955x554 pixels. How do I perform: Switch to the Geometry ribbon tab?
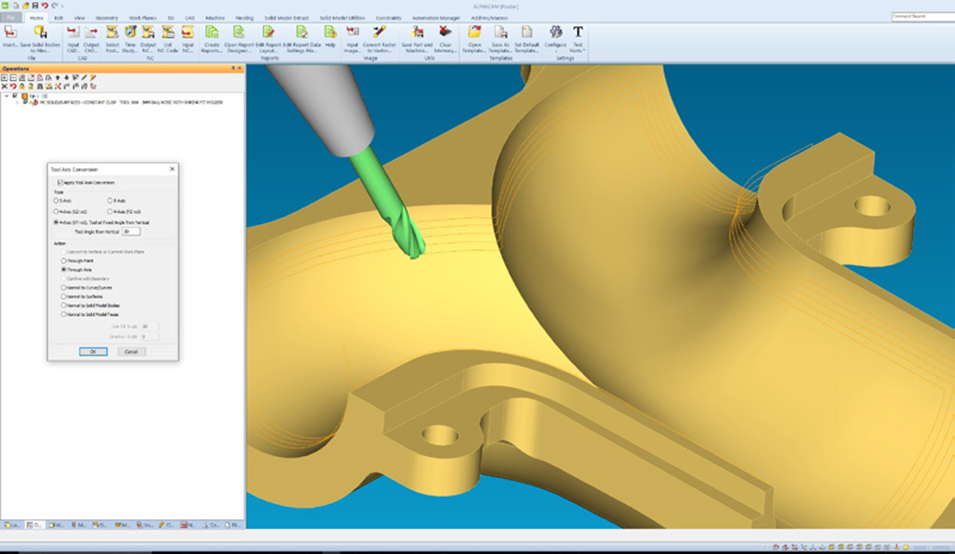tap(107, 18)
